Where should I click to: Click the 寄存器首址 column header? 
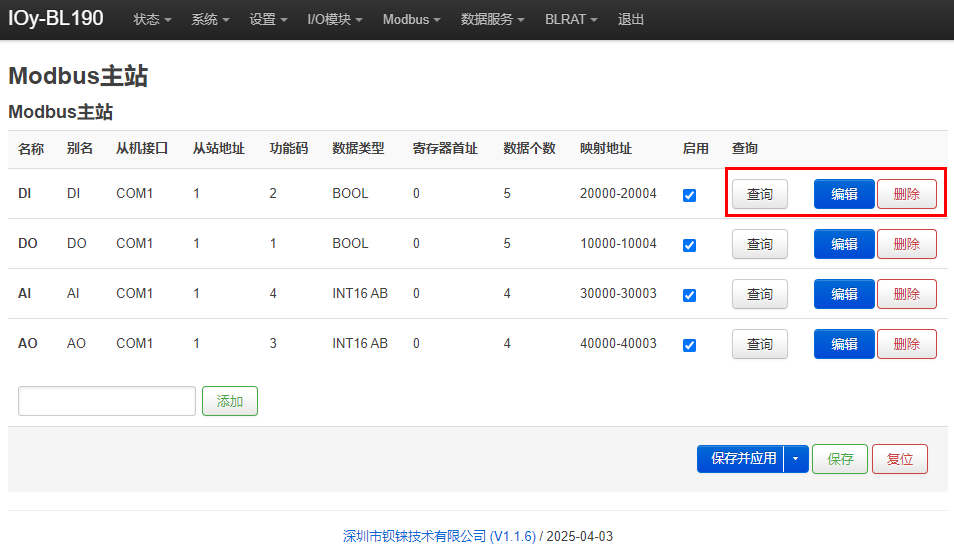click(x=445, y=148)
